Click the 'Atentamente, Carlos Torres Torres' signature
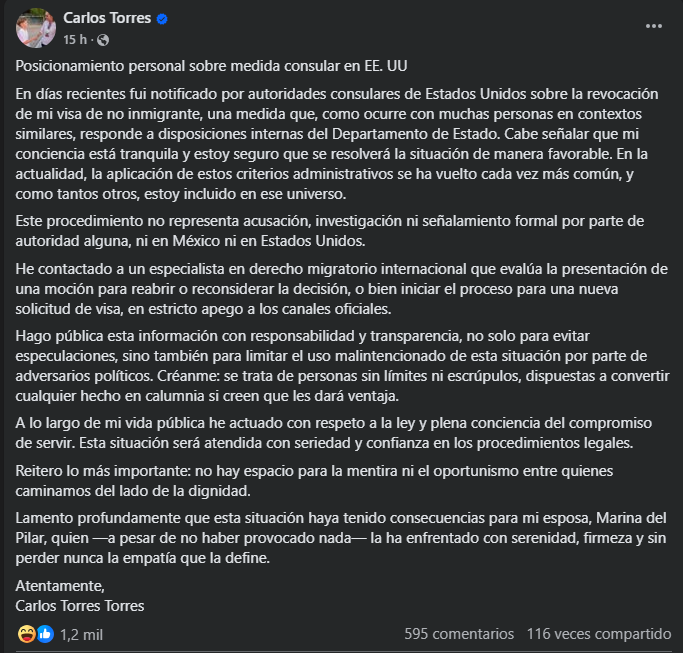 82,594
